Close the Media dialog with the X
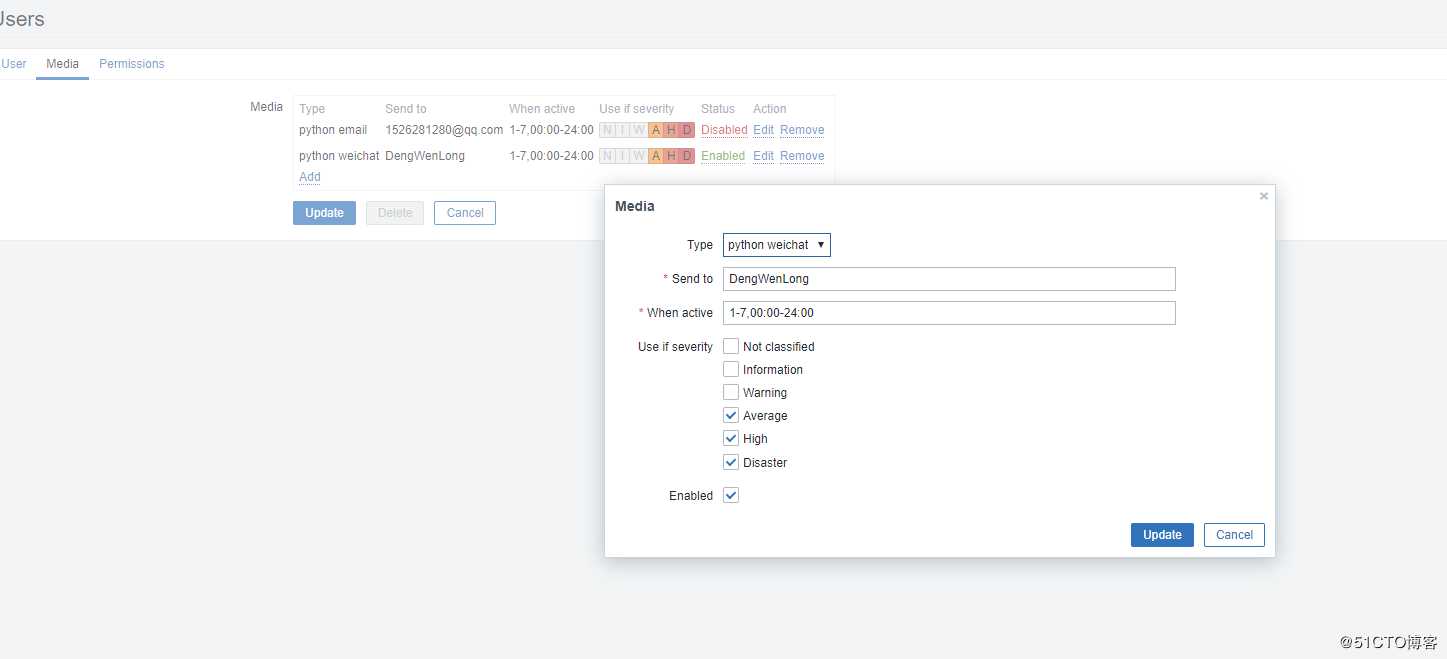Screen dimensions: 1447x659 (x=1264, y=196)
